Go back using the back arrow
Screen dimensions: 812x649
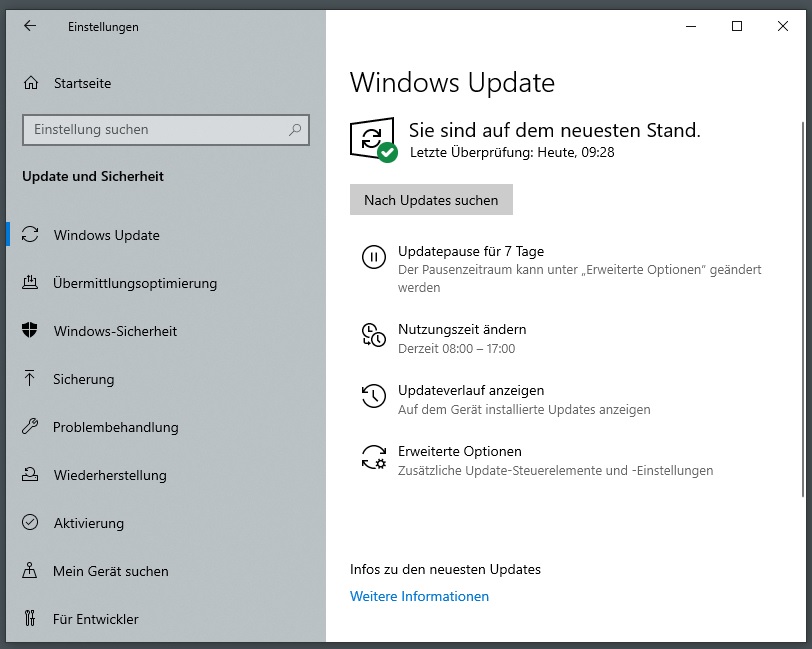(30, 26)
